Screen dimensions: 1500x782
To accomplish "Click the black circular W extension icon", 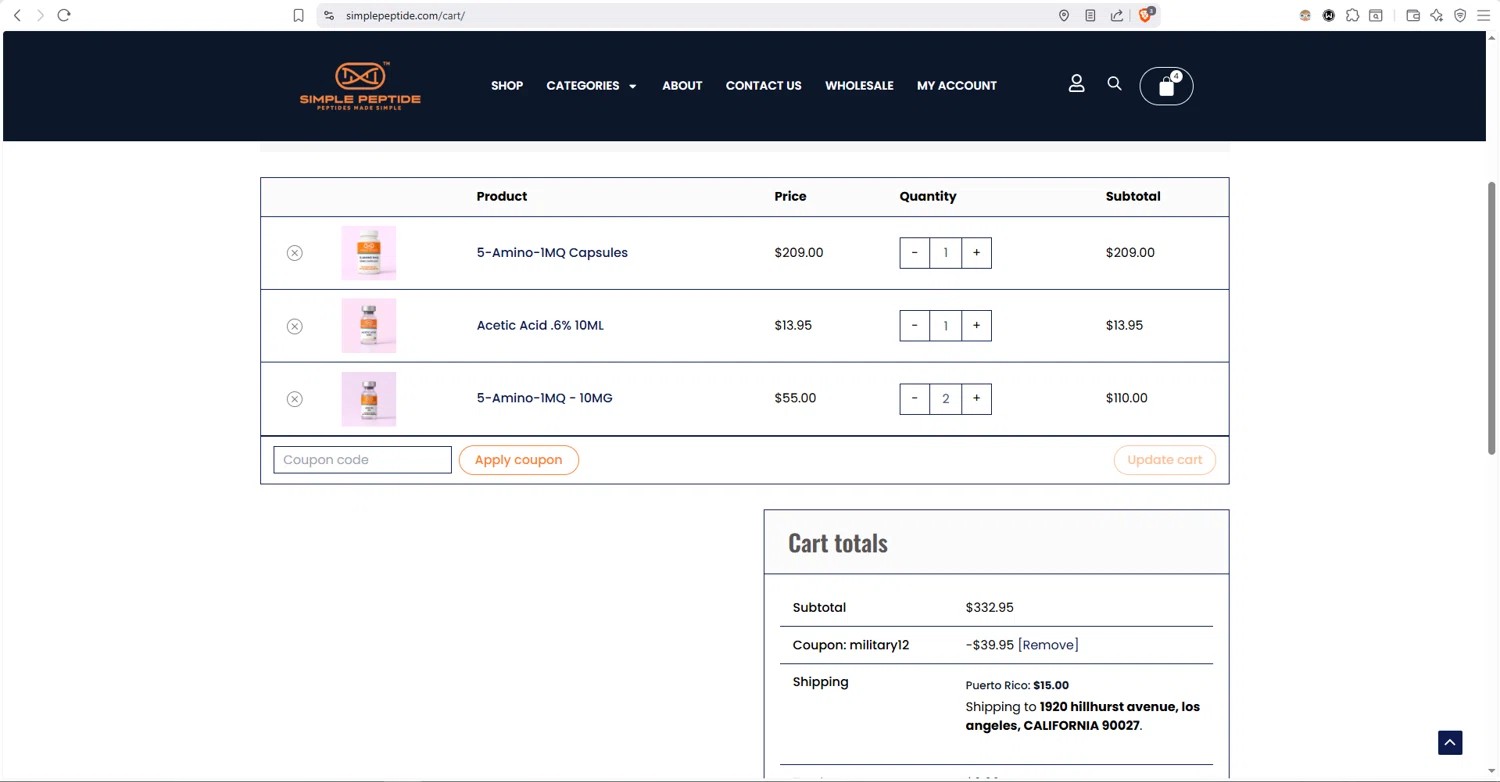I will point(1329,15).
